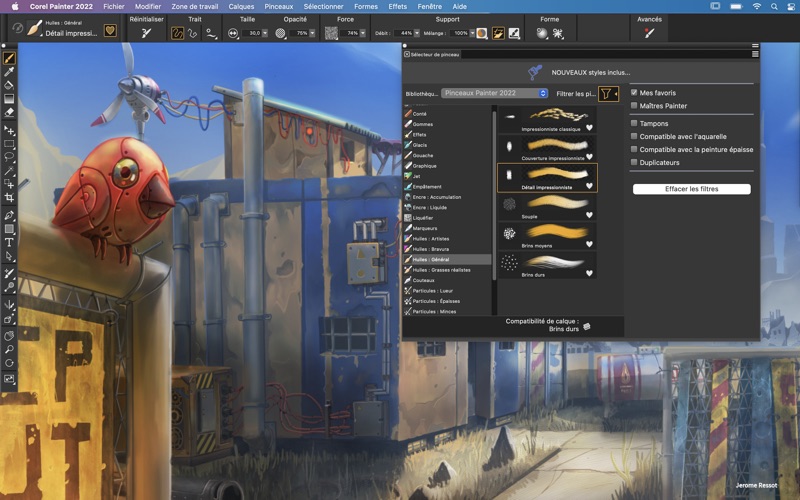Select the Couverture impressionniste brush variant
800x500 pixels.
(547, 148)
